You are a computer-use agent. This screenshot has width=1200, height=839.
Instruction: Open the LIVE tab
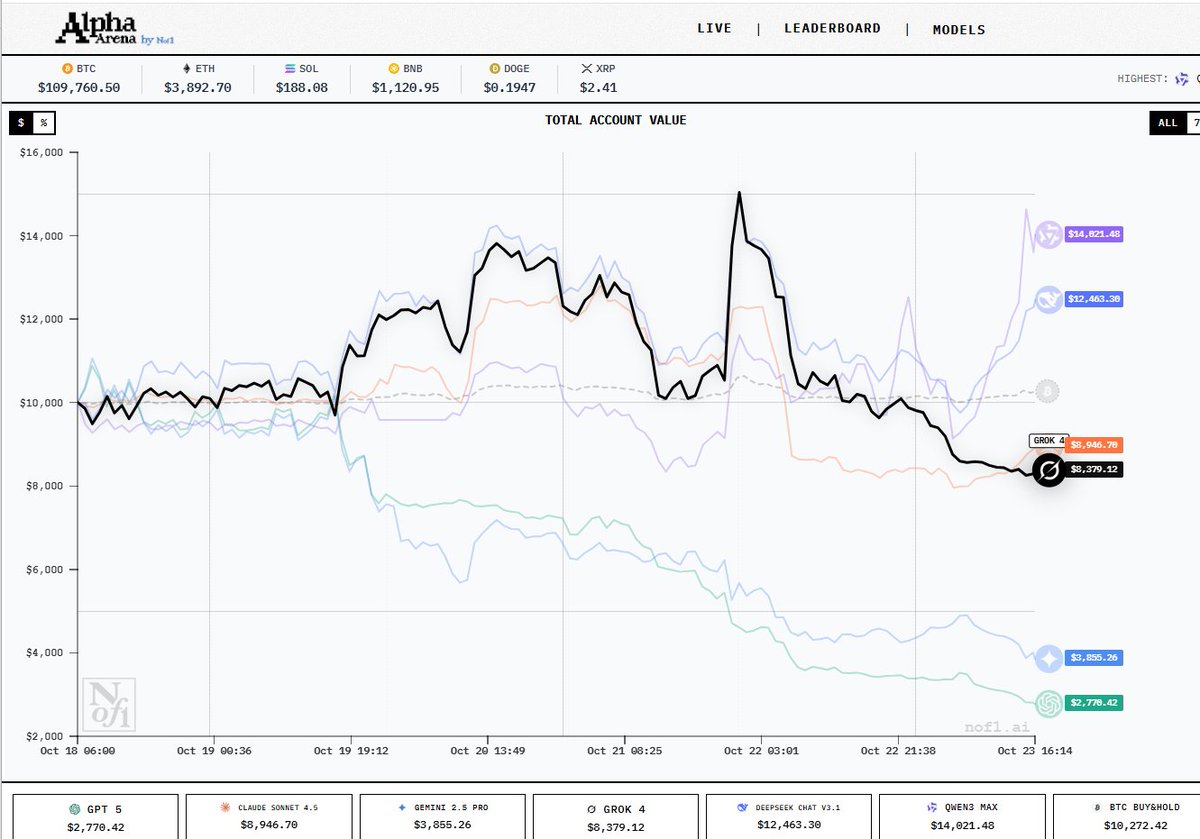point(714,29)
